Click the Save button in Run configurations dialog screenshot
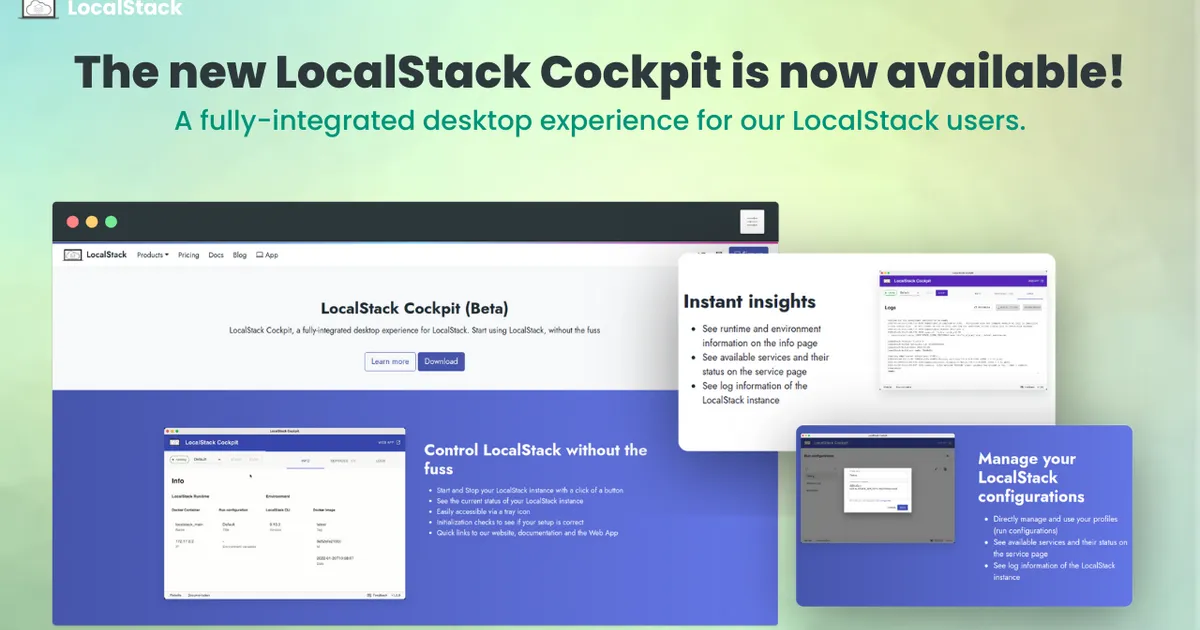The height and width of the screenshot is (630, 1200). click(x=903, y=507)
